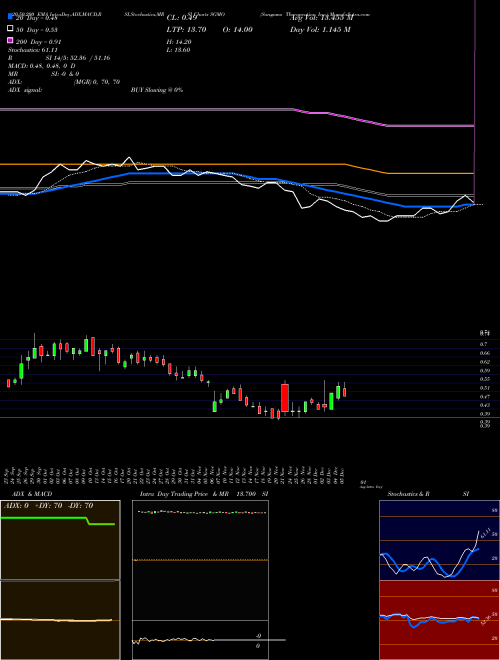Click the red RSI panel blue line
Screen dimensions: 500x660
[x=429, y=620]
